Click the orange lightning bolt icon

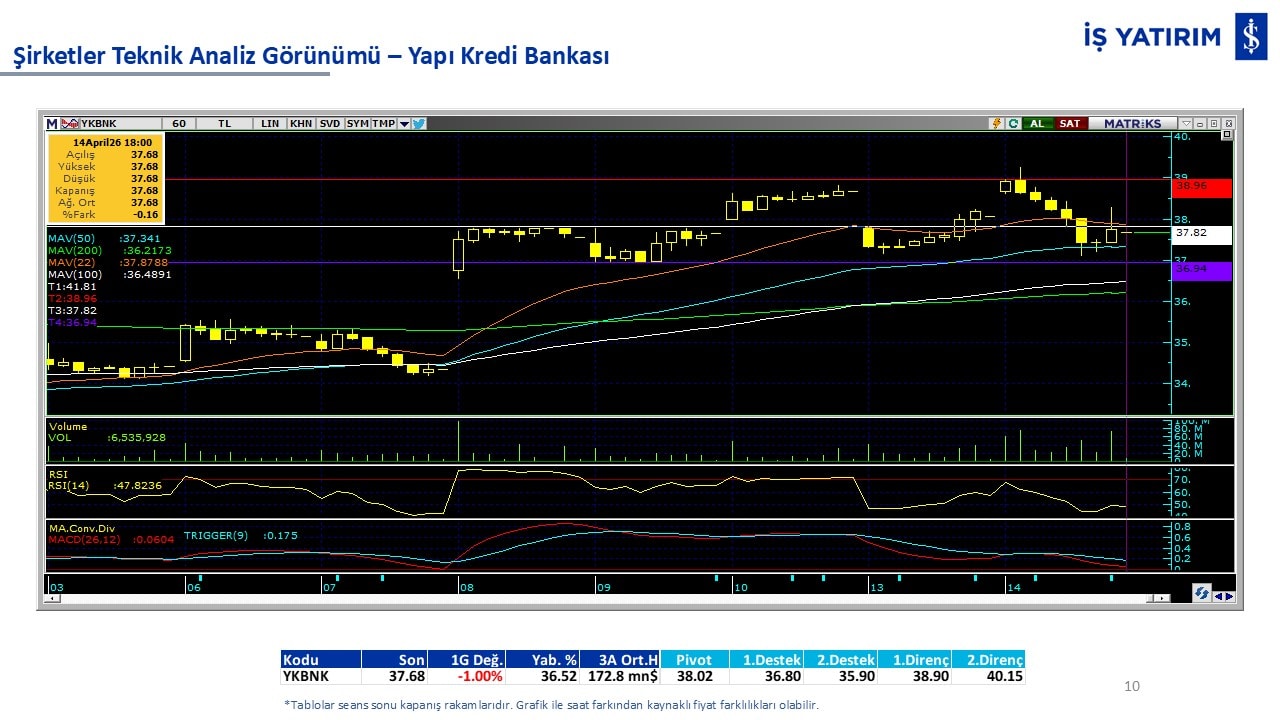996,124
